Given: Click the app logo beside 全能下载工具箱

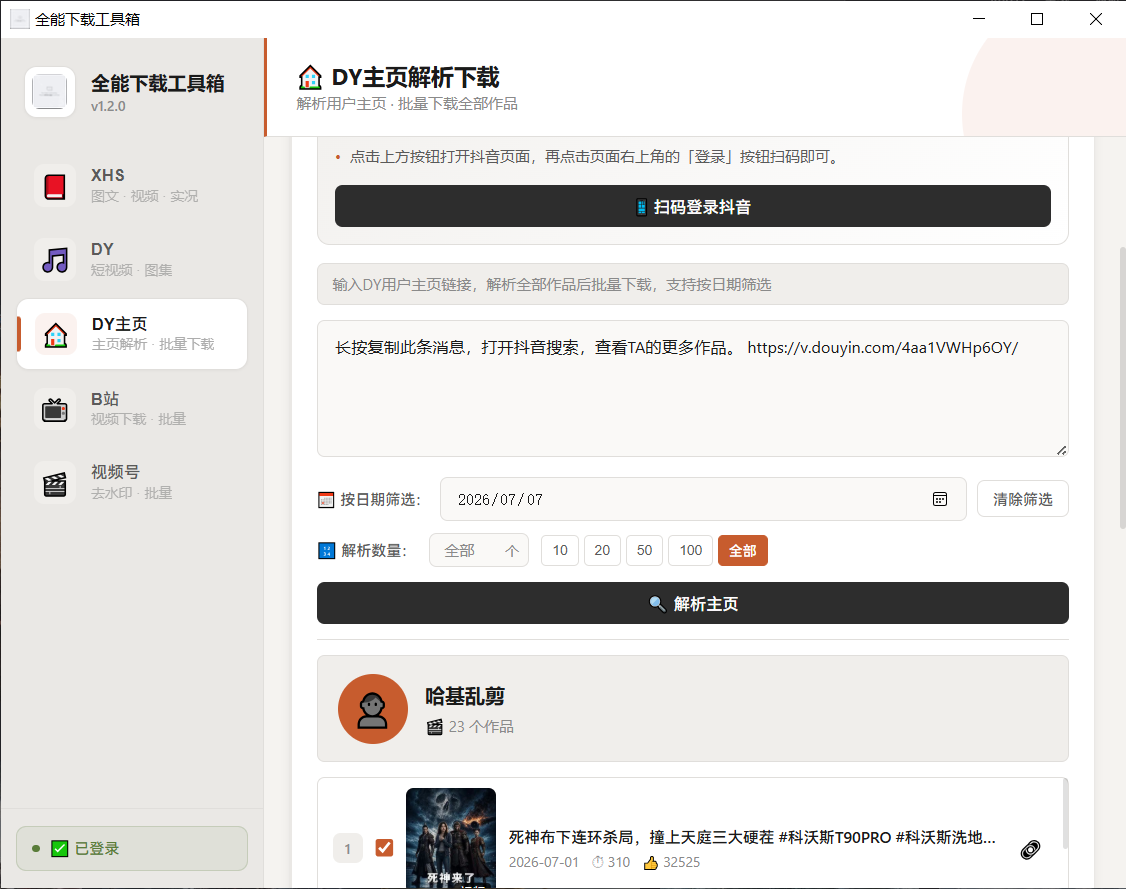Looking at the screenshot, I should [50, 92].
